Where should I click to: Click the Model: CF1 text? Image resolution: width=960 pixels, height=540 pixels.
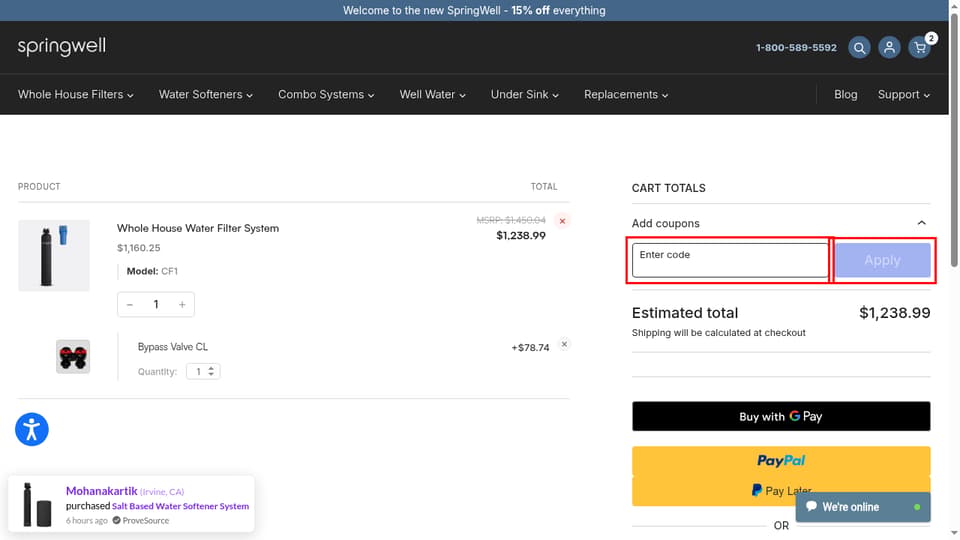coord(152,271)
